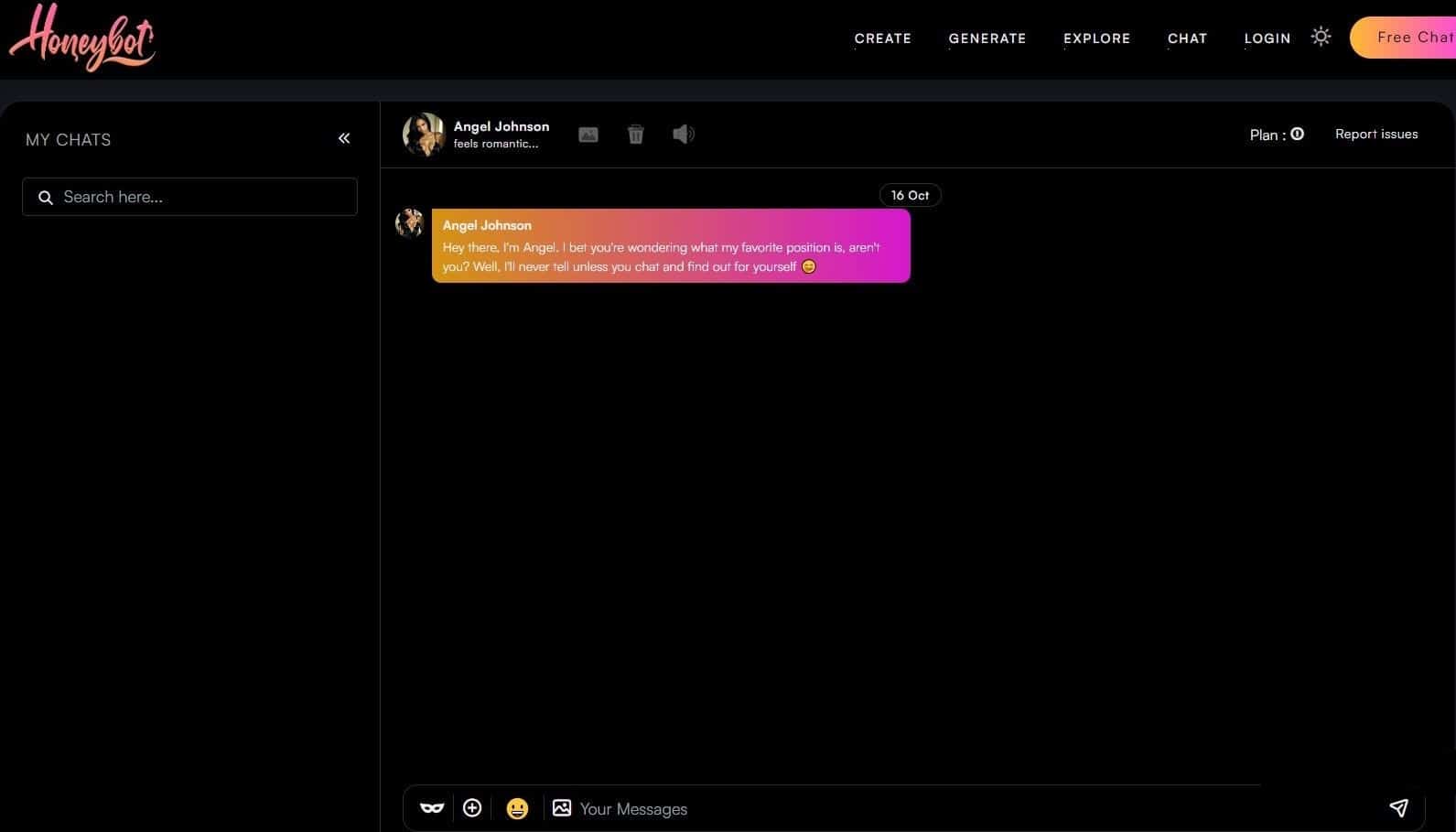Click the Plan label
1456x832 pixels.
coord(1267,135)
